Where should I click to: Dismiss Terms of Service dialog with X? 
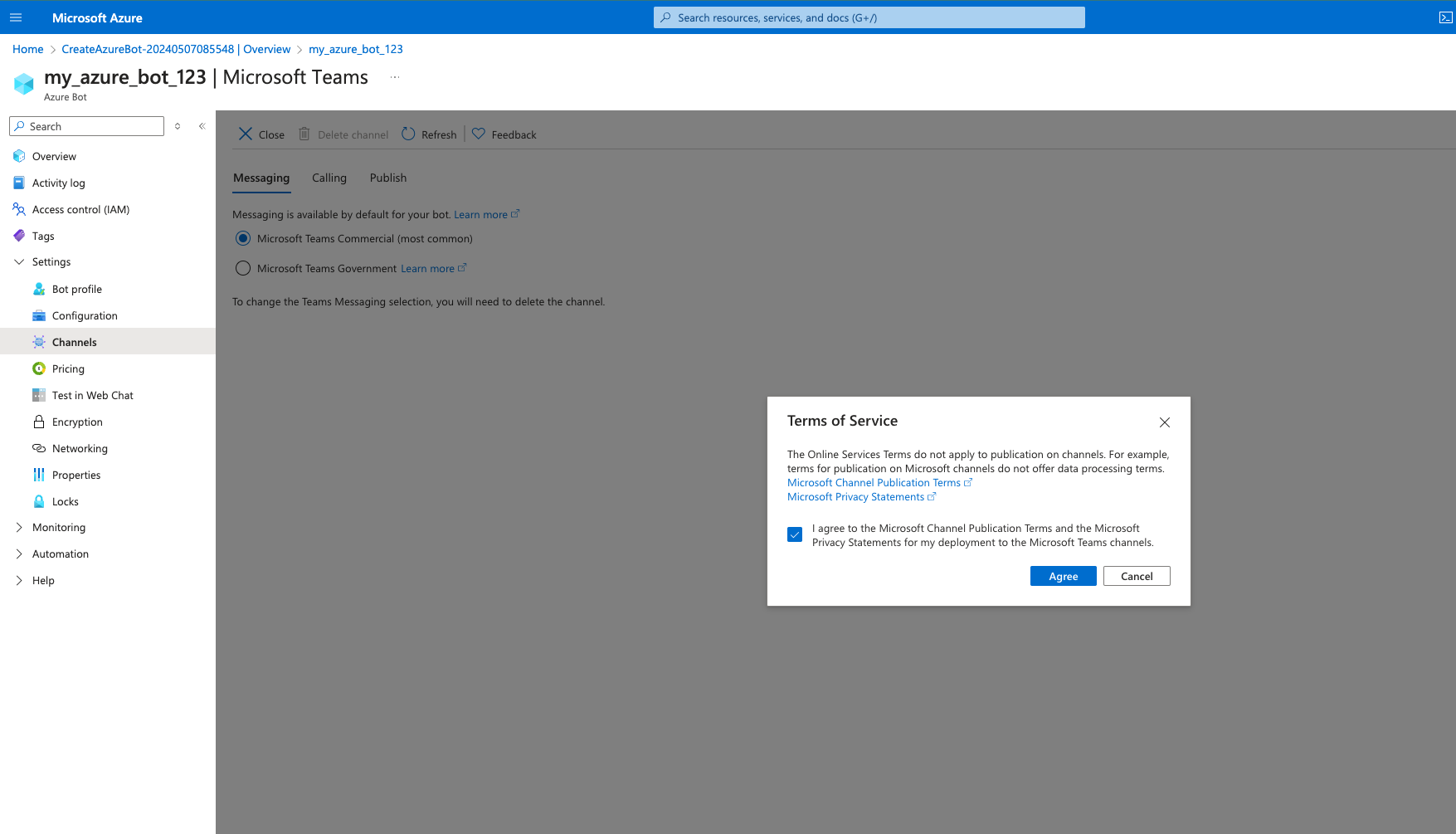(x=1165, y=422)
